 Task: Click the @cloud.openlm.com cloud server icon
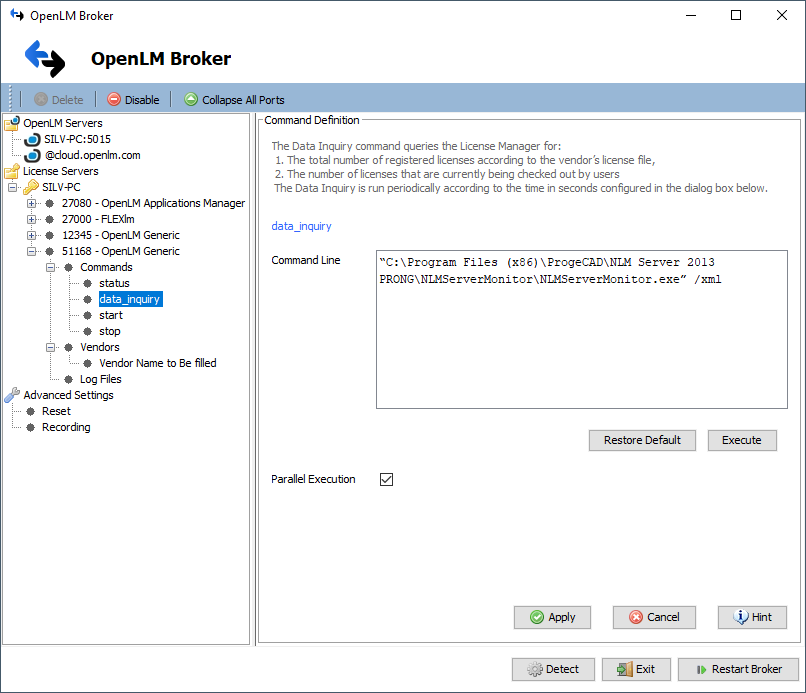click(30, 155)
